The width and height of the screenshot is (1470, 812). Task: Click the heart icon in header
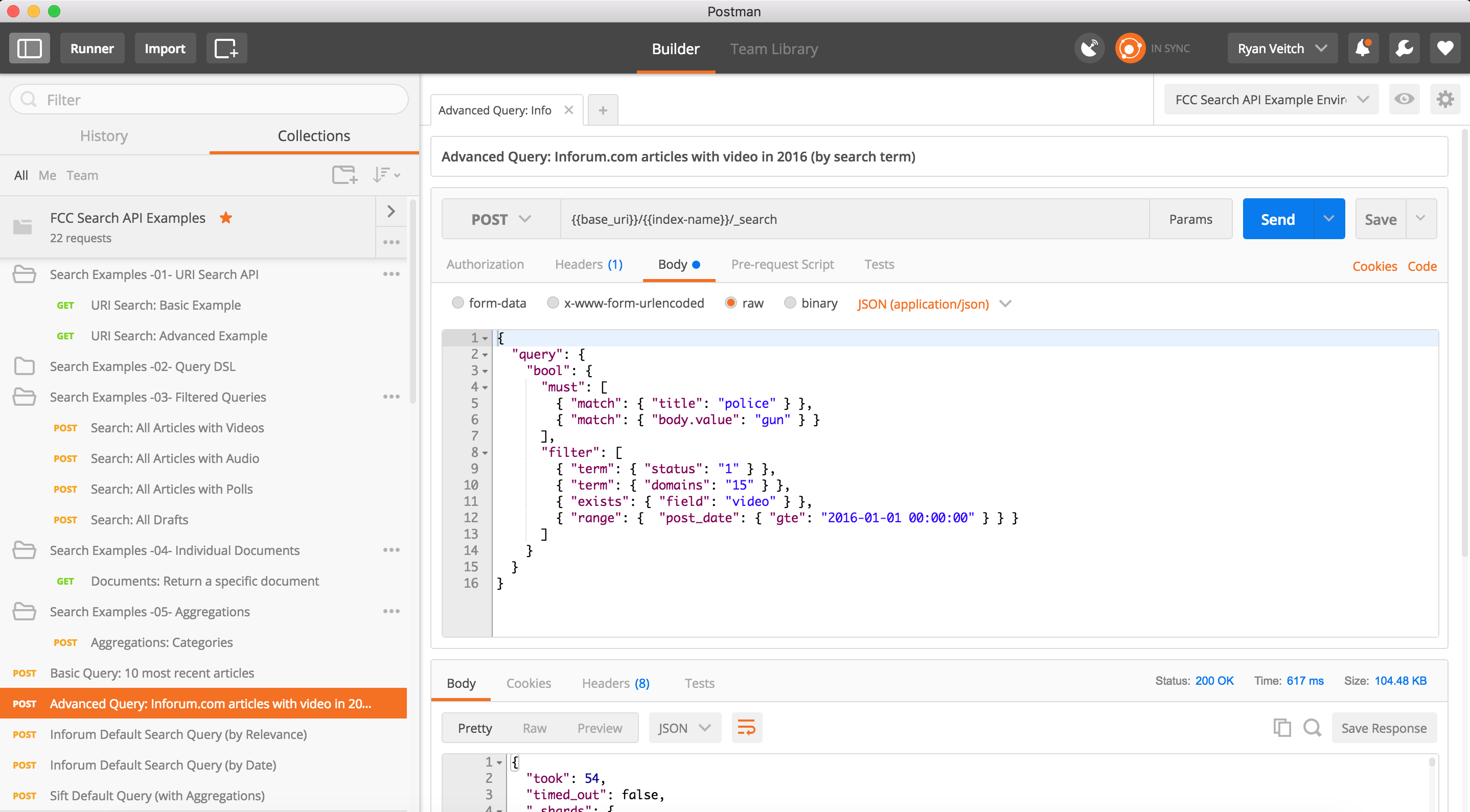1445,49
